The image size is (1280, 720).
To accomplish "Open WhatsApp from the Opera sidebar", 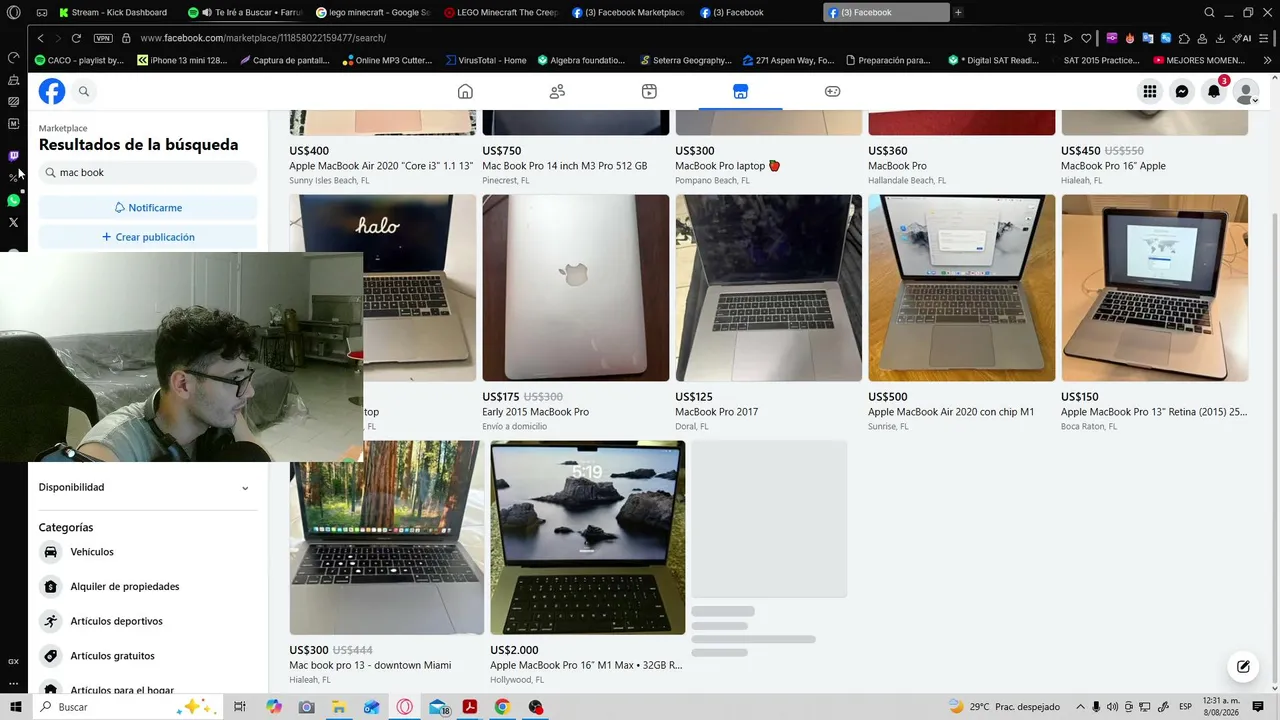I will tap(13, 200).
